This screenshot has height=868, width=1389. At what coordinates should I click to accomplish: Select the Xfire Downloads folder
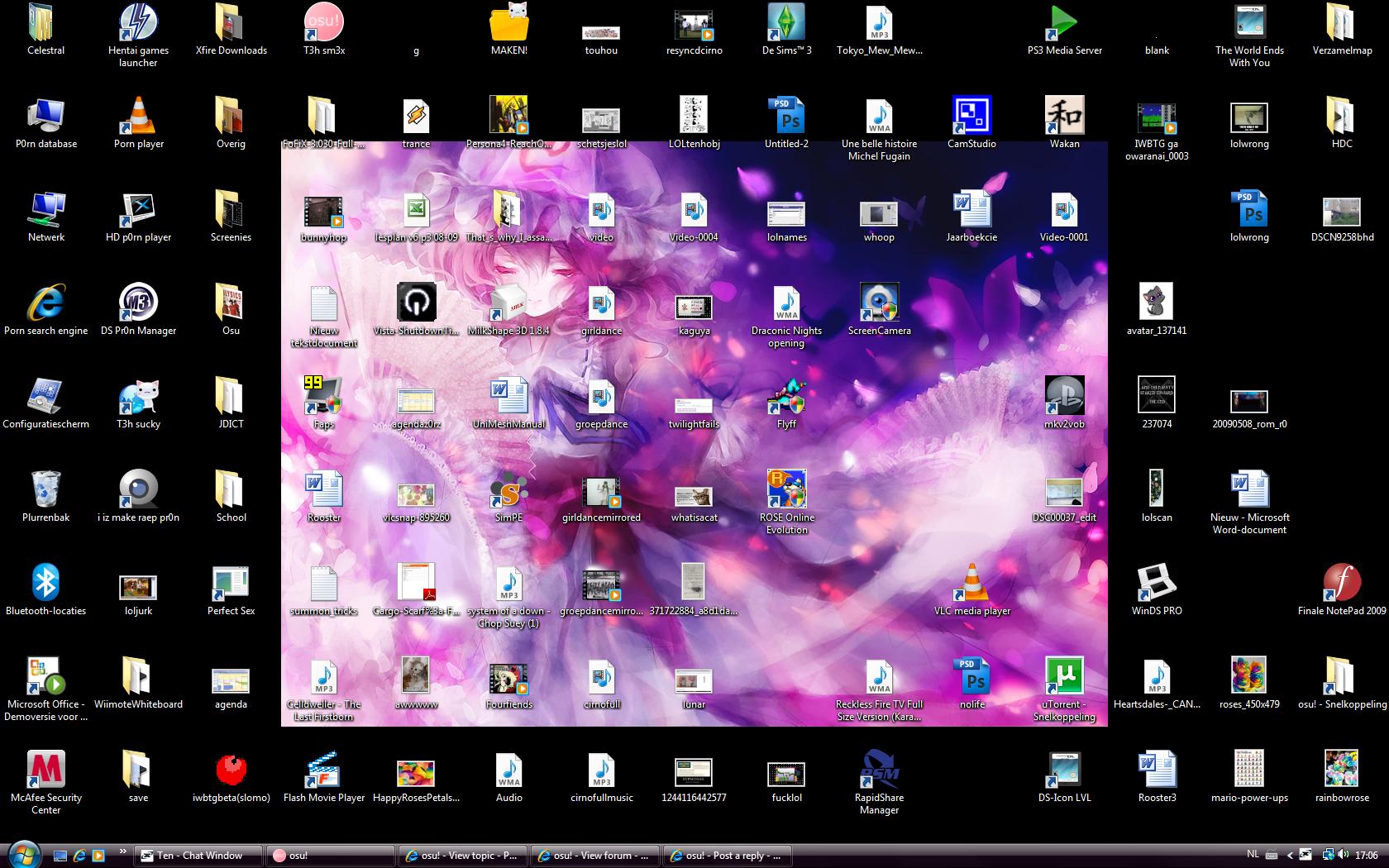231,31
